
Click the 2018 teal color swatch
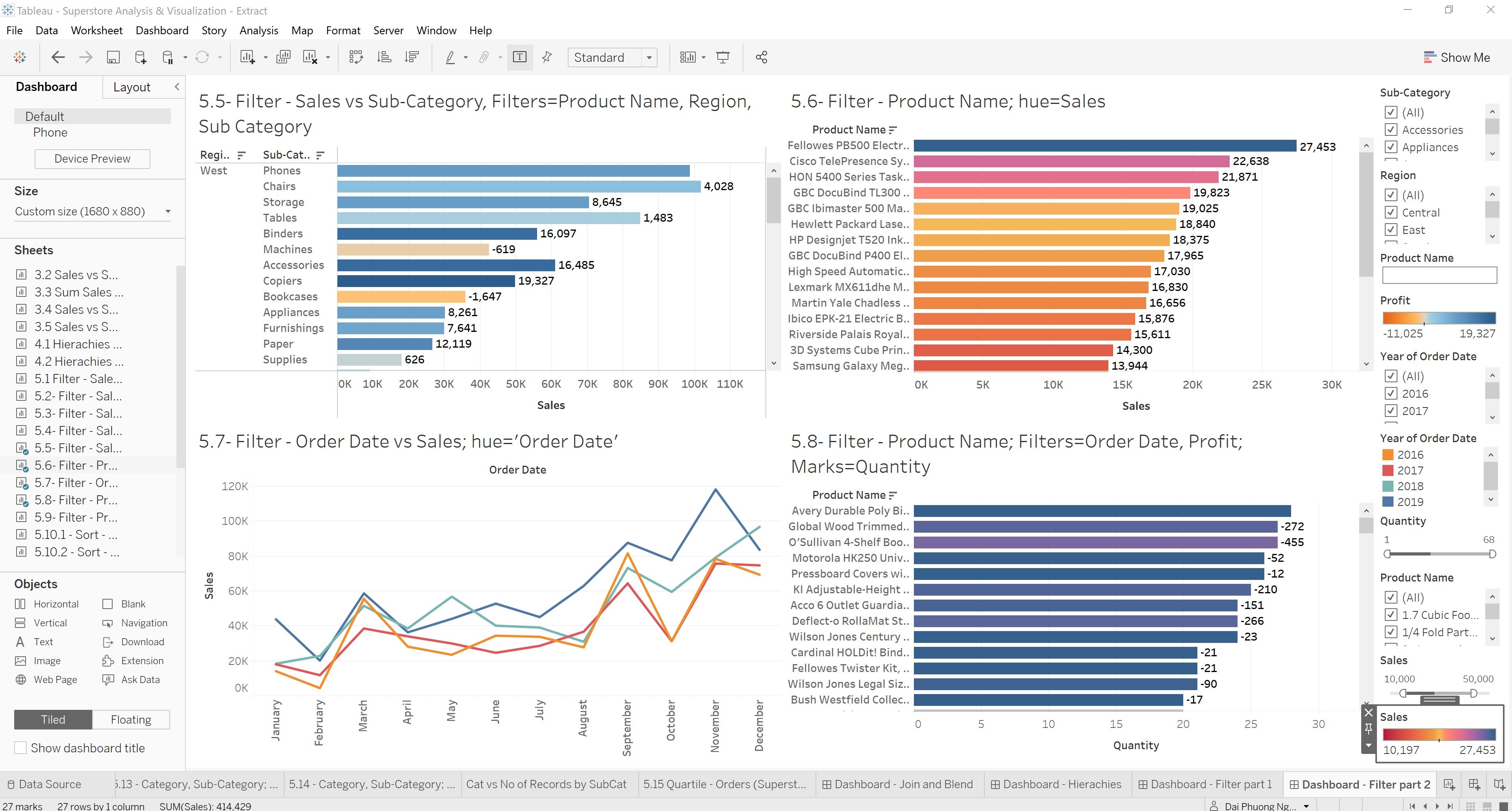(1388, 486)
